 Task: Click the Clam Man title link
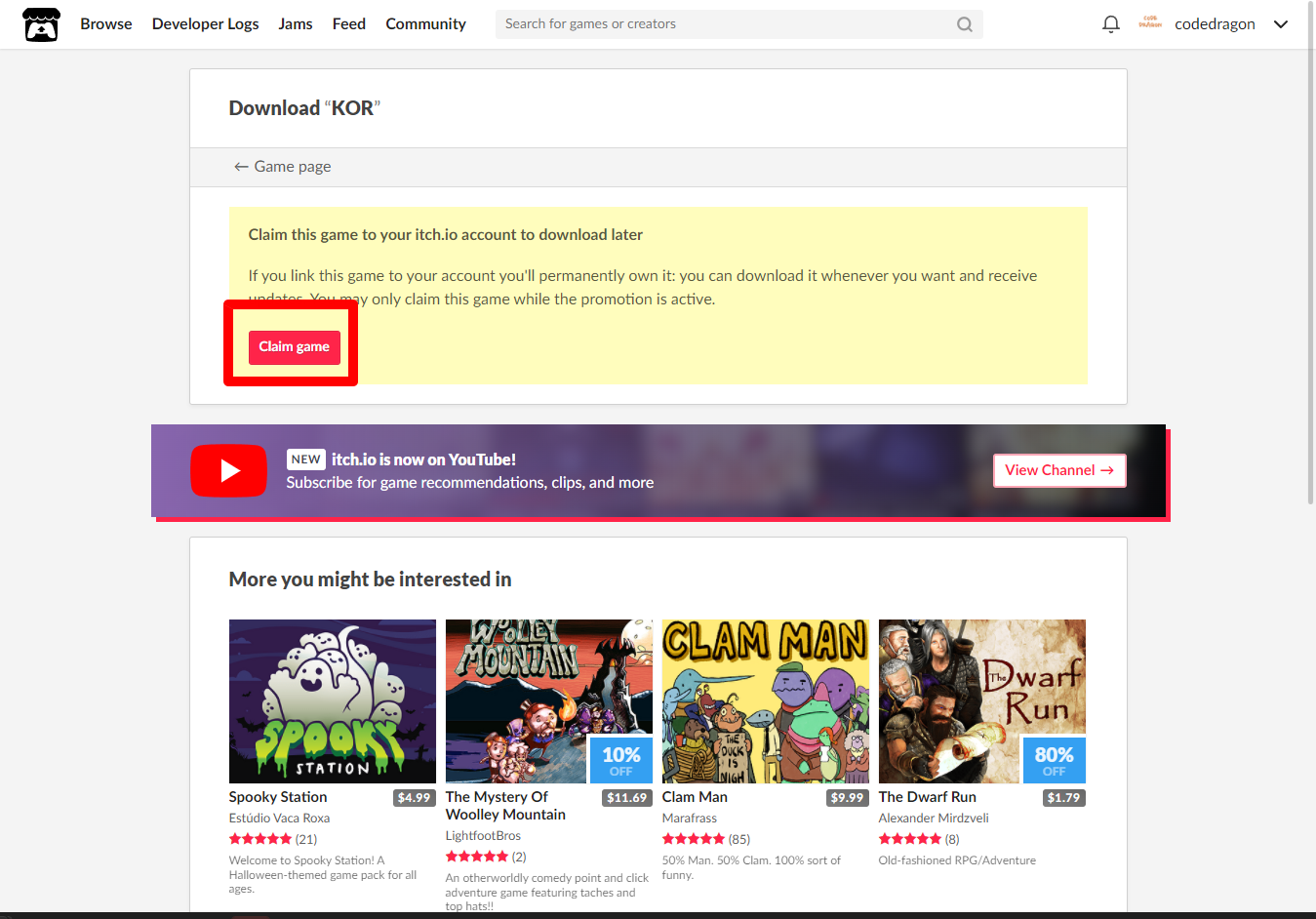click(695, 797)
